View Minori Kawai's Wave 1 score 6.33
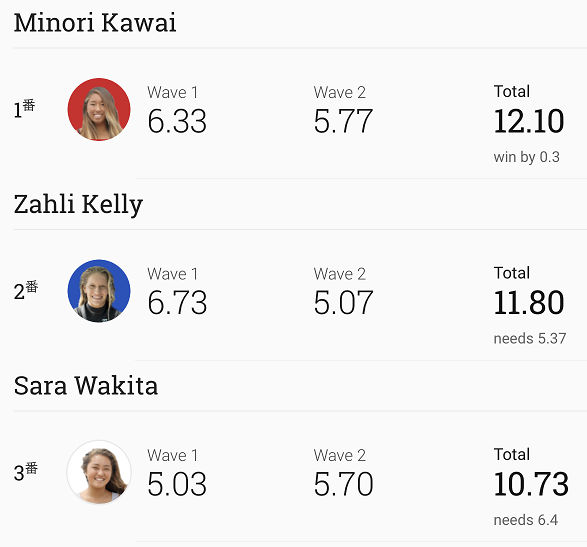This screenshot has width=587, height=547. pos(177,121)
